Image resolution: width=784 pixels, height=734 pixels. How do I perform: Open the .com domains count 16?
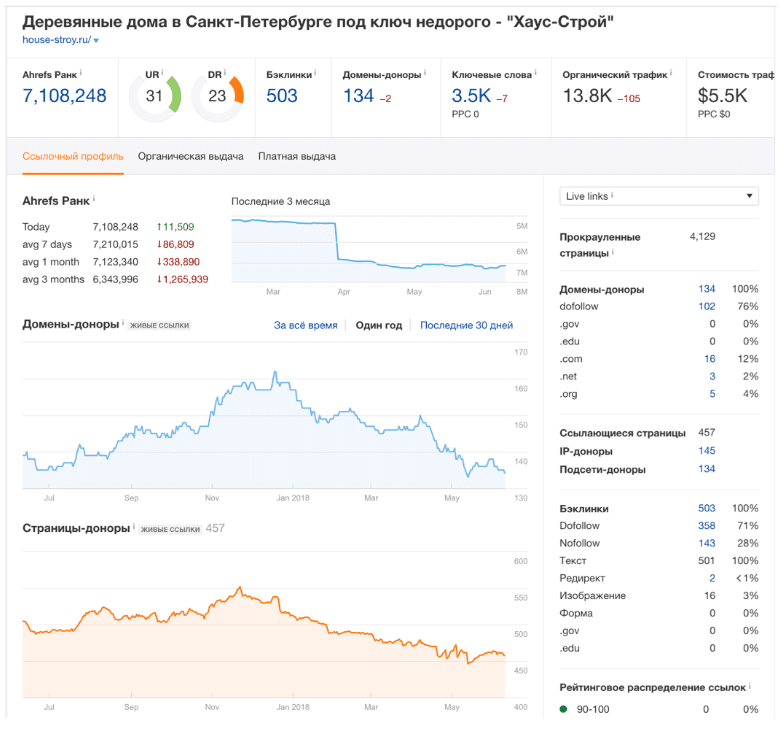(710, 359)
